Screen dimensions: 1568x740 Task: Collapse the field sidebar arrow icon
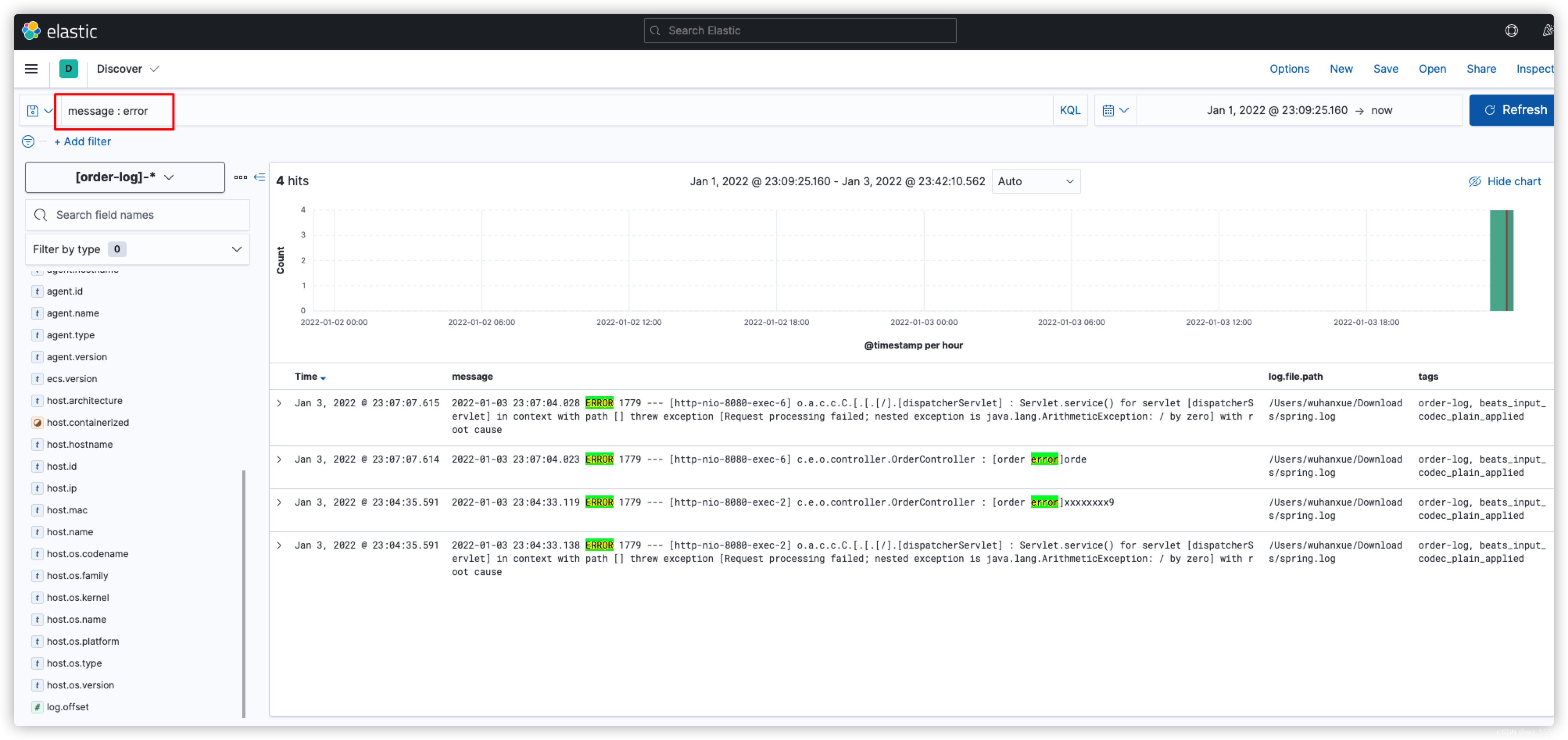(x=259, y=177)
